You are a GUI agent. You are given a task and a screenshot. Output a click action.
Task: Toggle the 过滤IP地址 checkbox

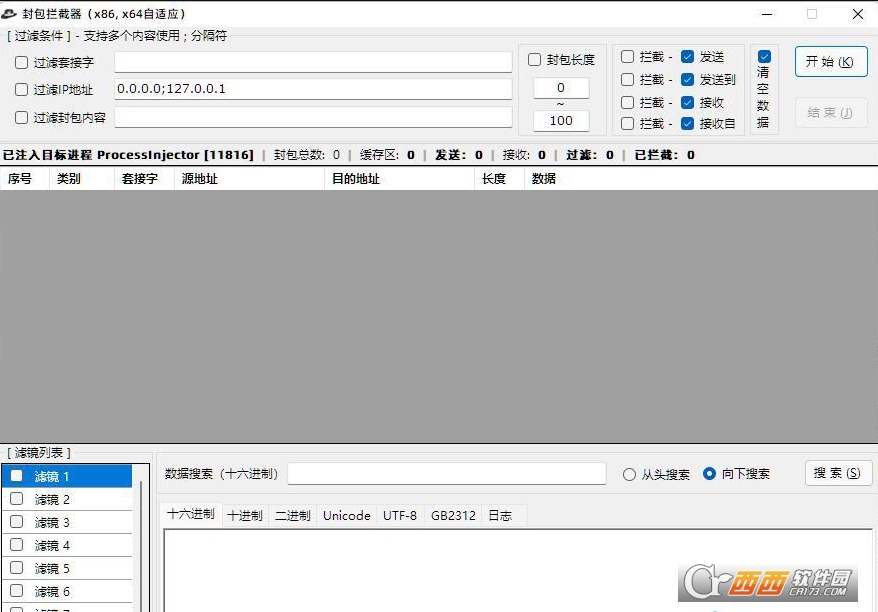22,90
